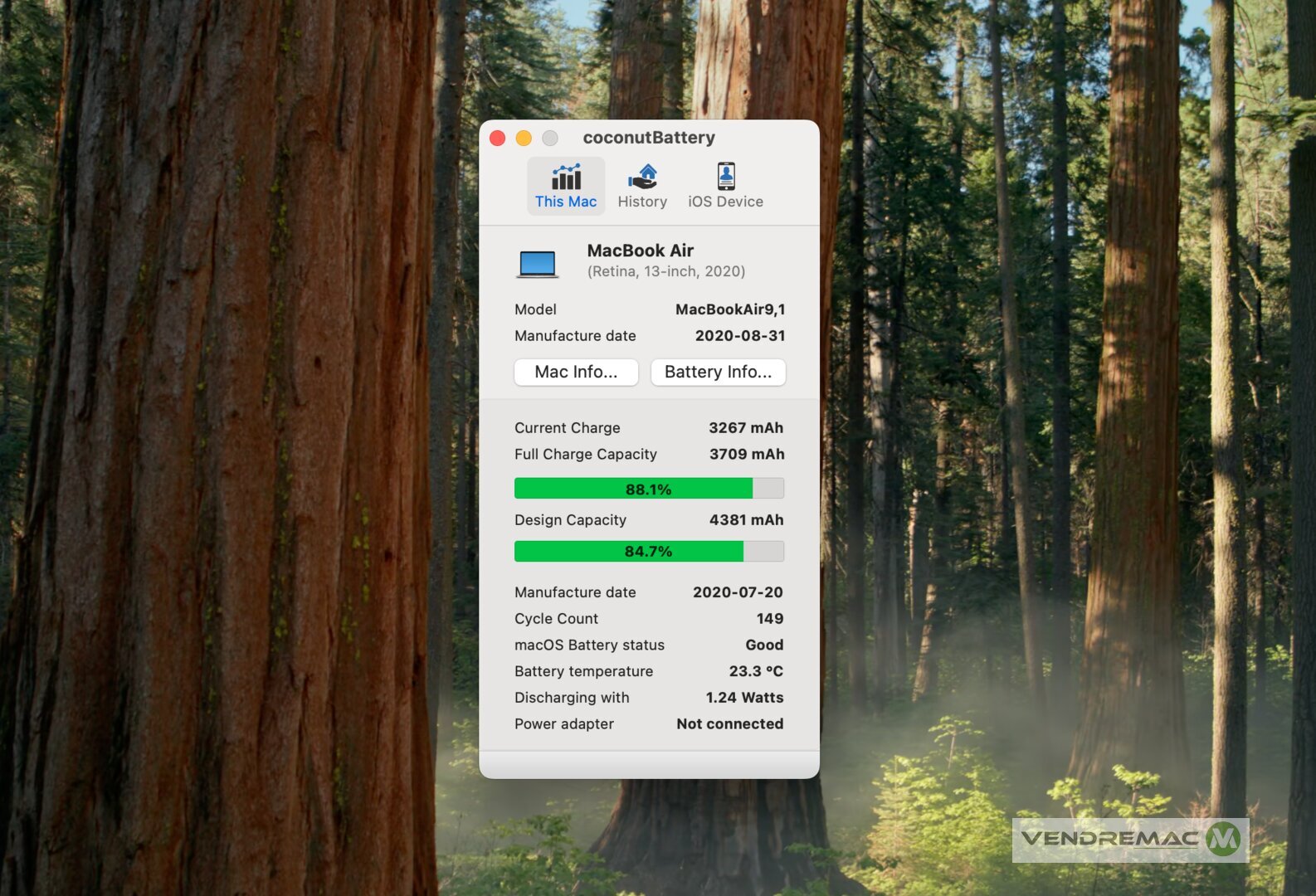
Task: Click the model identifier MacBookAir9,1
Action: [x=730, y=309]
